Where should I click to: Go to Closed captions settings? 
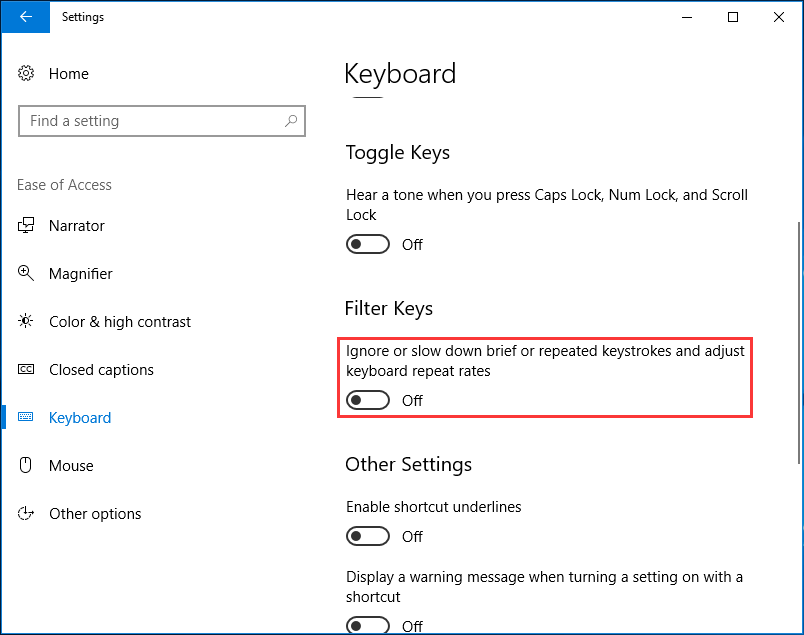click(101, 370)
